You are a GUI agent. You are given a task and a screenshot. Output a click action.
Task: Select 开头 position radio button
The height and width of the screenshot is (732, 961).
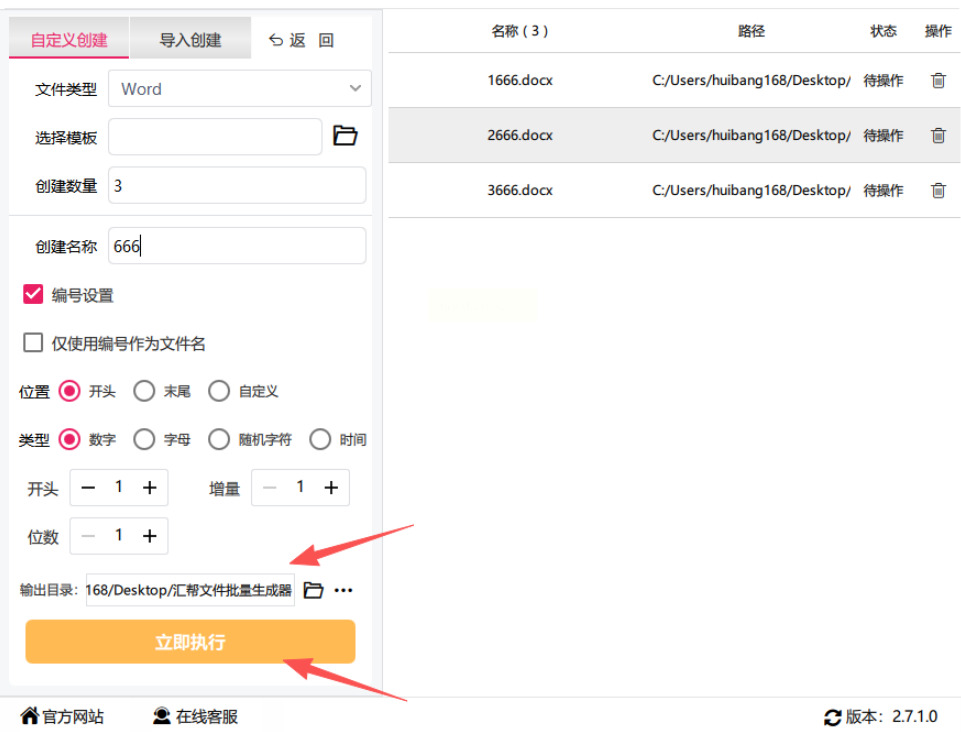tap(69, 391)
